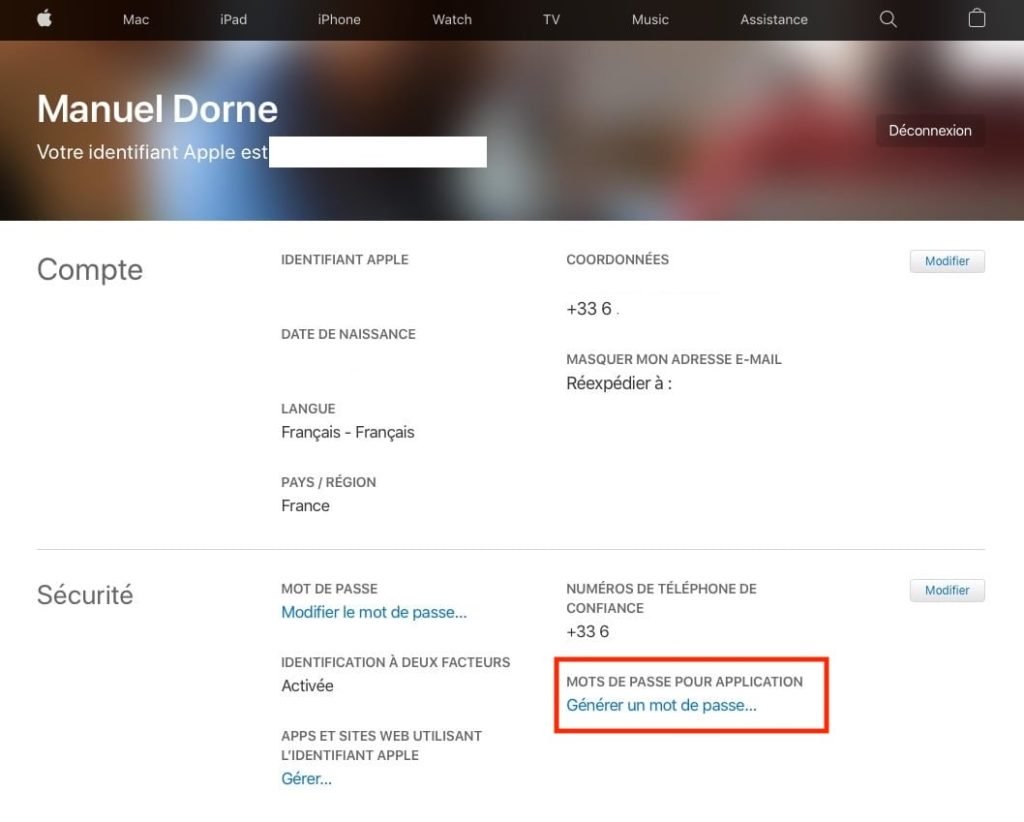The width and height of the screenshot is (1024, 822).
Task: Click the Modifier le mot de passe link
Action: (x=374, y=612)
